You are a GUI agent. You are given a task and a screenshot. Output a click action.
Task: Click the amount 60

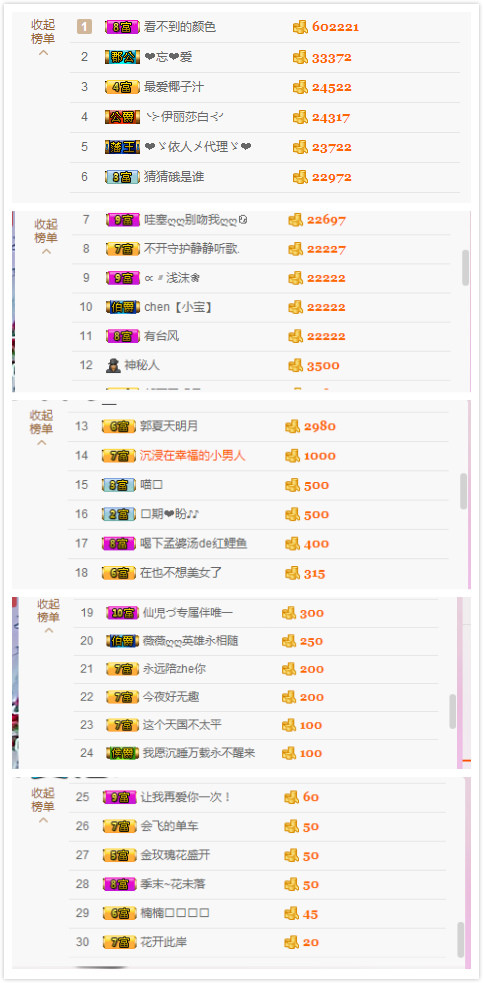pos(311,797)
